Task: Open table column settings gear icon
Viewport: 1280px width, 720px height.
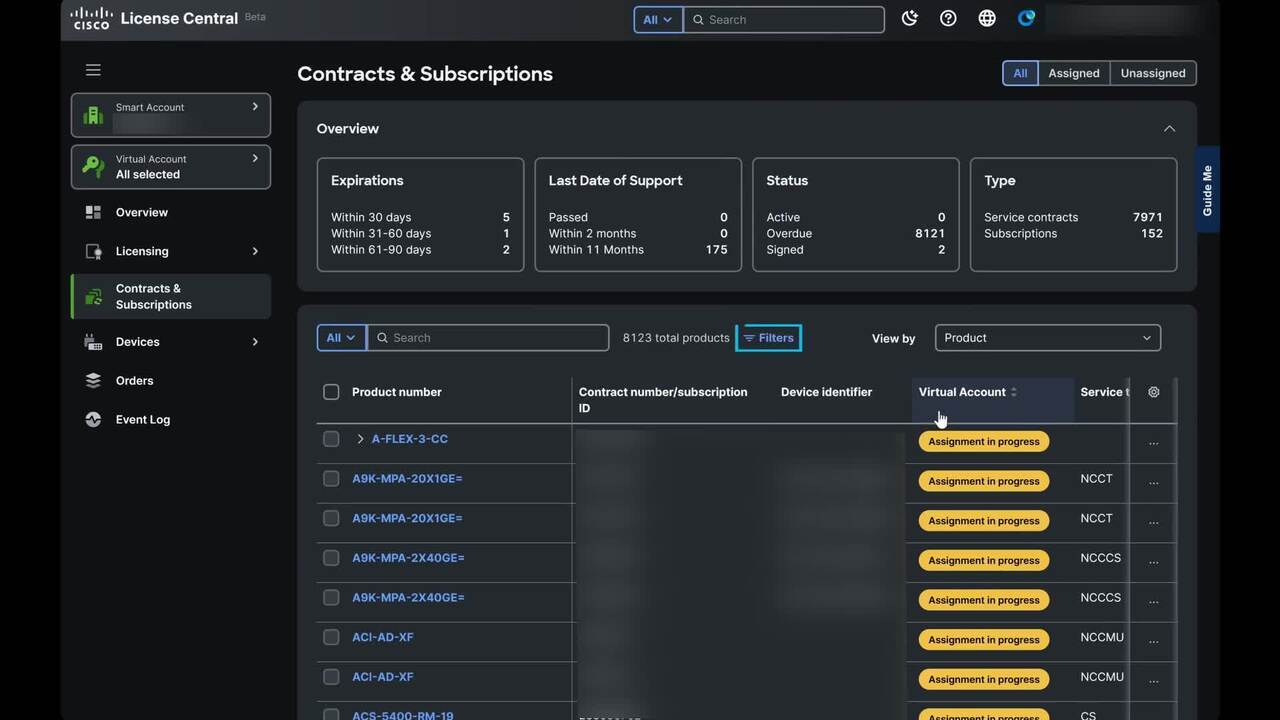Action: pos(1153,392)
